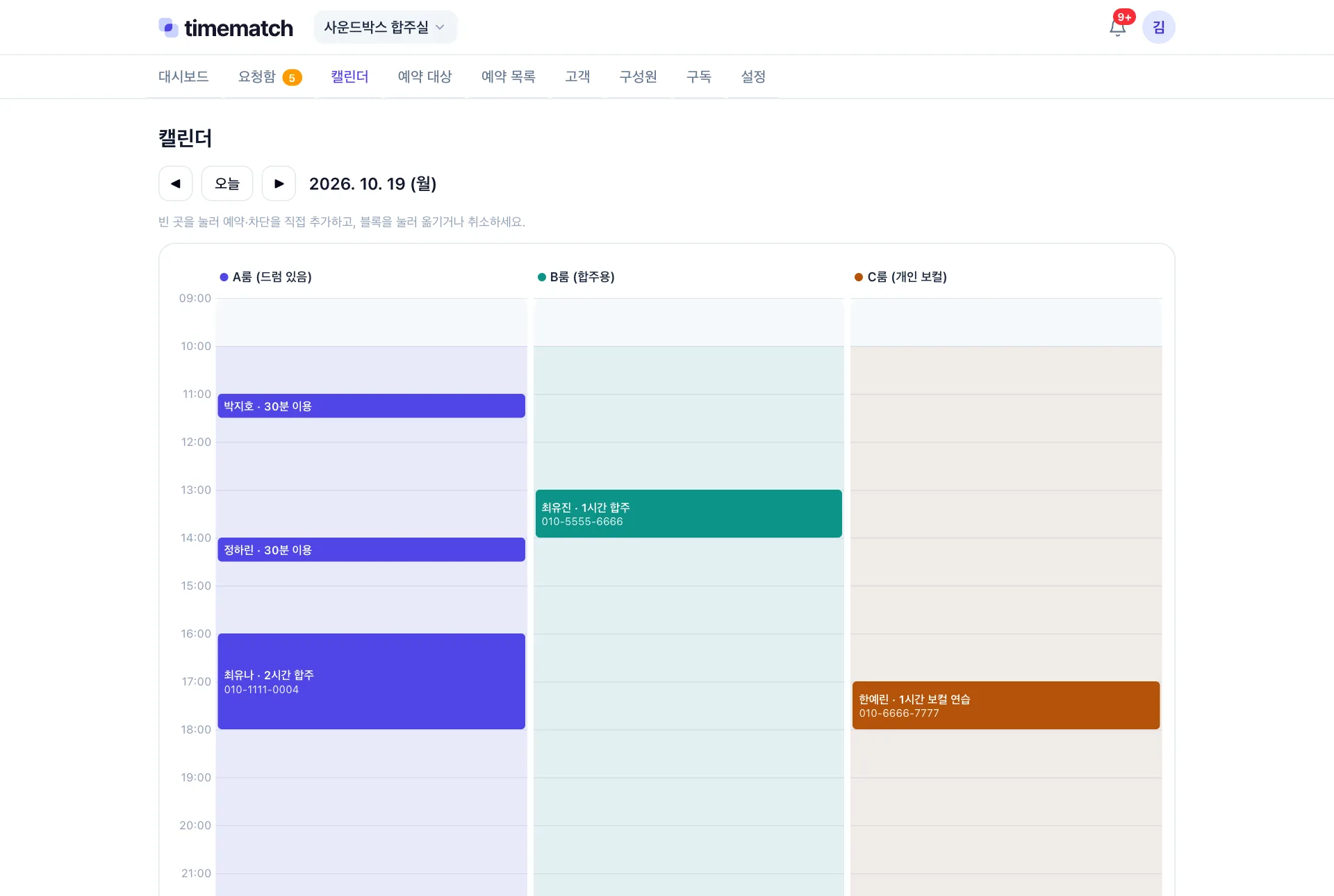Click the orange dot beside C룸
The height and width of the screenshot is (896, 1334).
859,277
